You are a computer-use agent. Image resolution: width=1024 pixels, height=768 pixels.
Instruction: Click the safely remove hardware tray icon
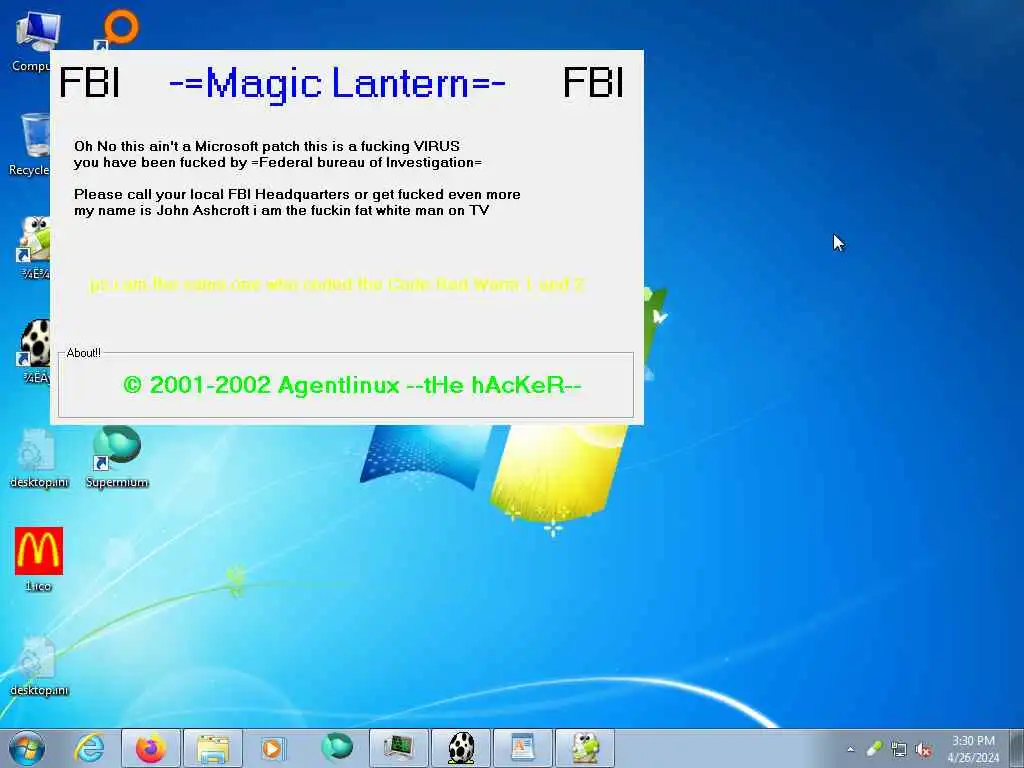(x=874, y=748)
